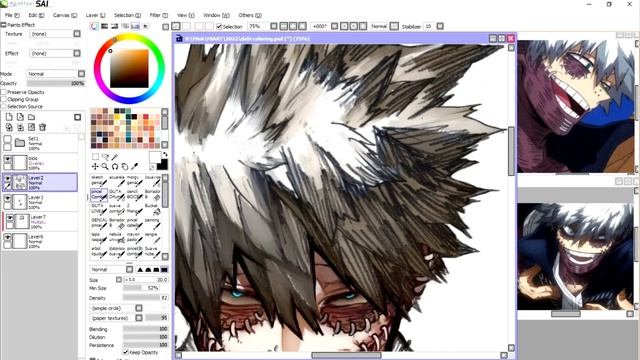640x360 pixels.
Task: Delete the selected layer with trash icon
Action: tap(42, 127)
